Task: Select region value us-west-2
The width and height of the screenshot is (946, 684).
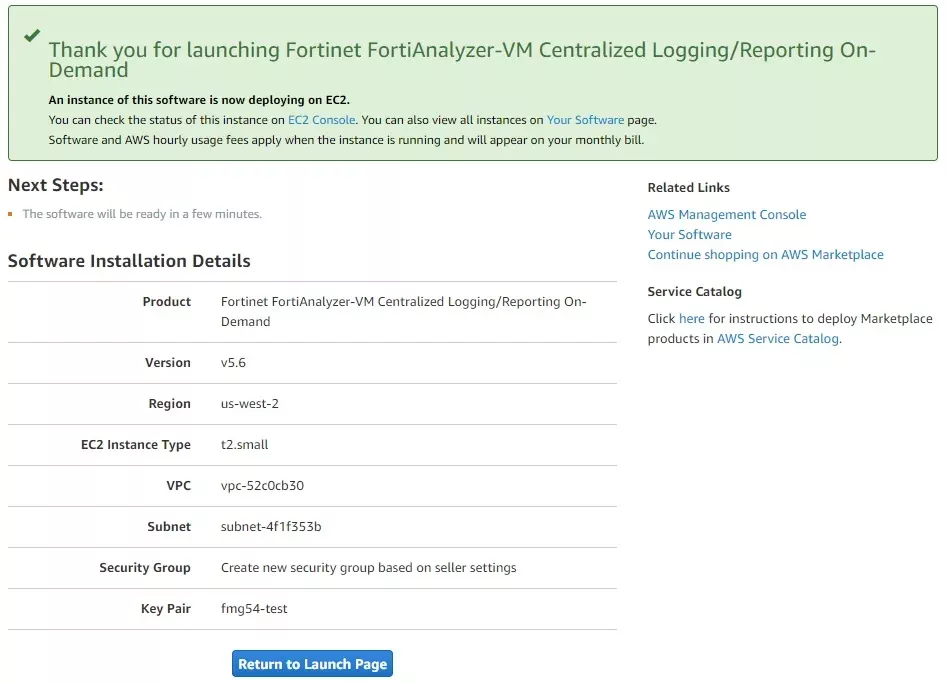Action: [x=250, y=404]
